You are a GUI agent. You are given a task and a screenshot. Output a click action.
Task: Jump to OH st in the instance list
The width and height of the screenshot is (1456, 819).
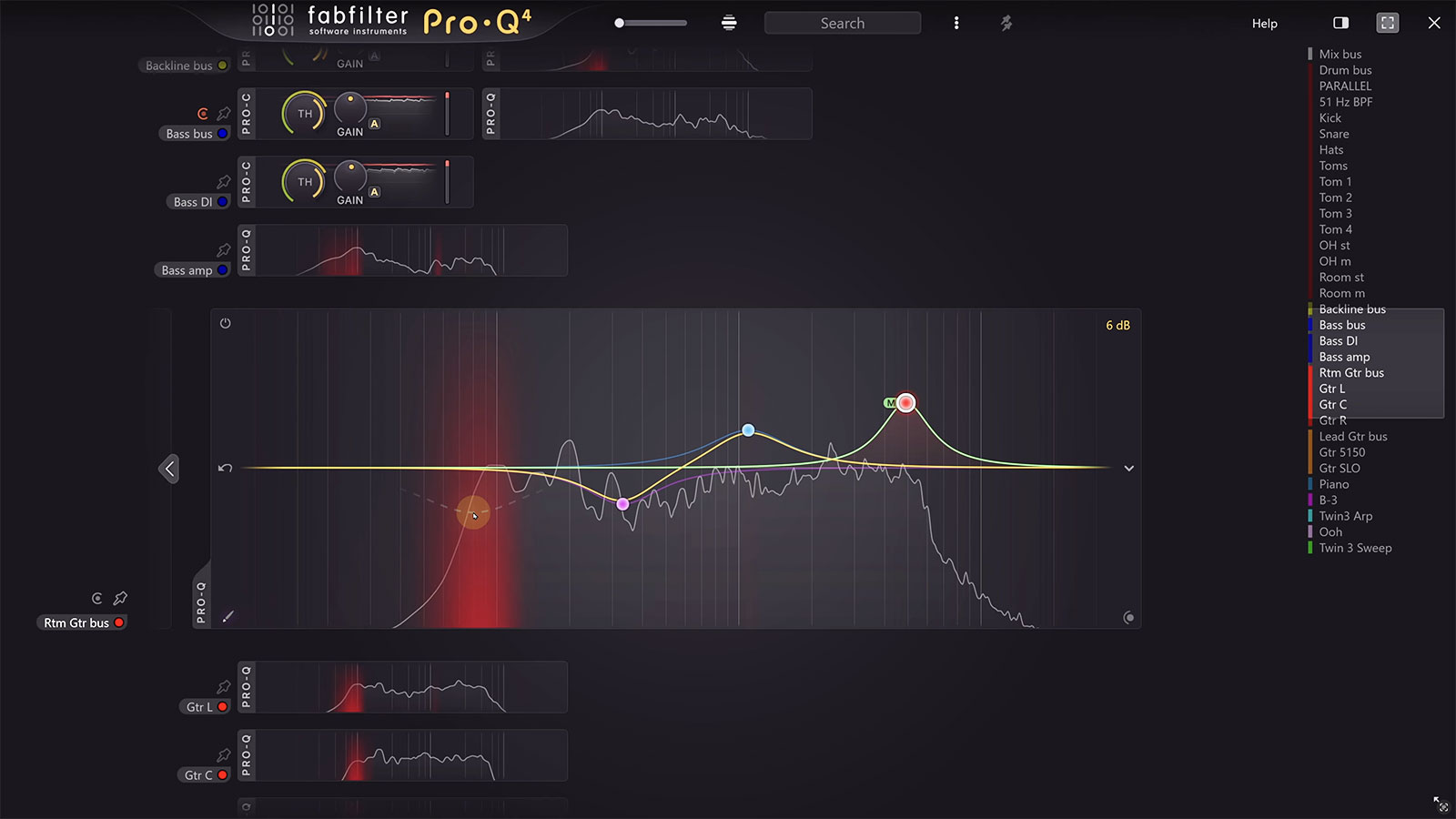coord(1335,246)
